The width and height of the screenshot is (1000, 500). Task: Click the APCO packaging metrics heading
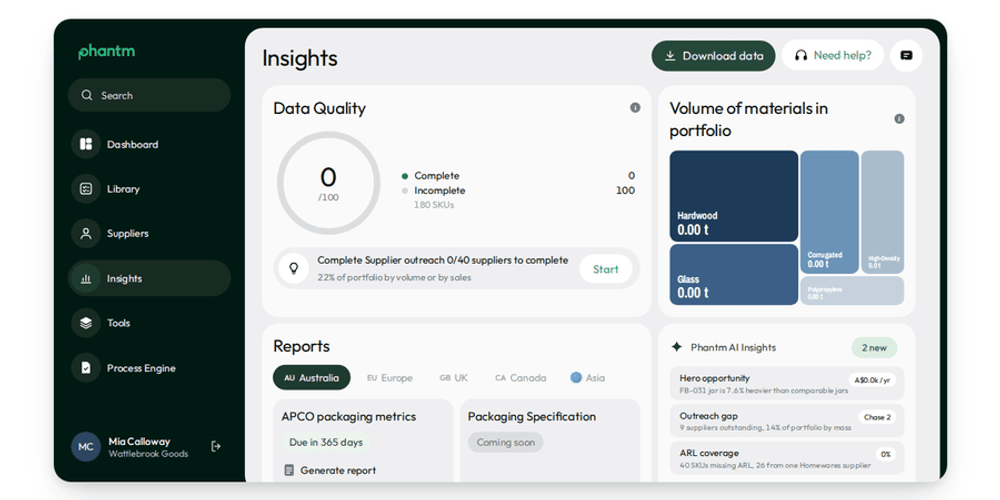[348, 416]
